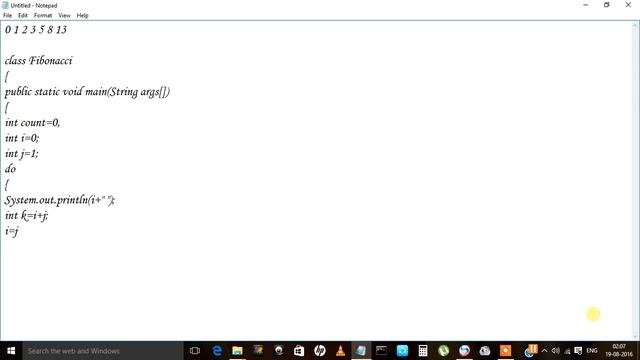Open Task View from taskbar
640x360 pixels.
coord(195,351)
